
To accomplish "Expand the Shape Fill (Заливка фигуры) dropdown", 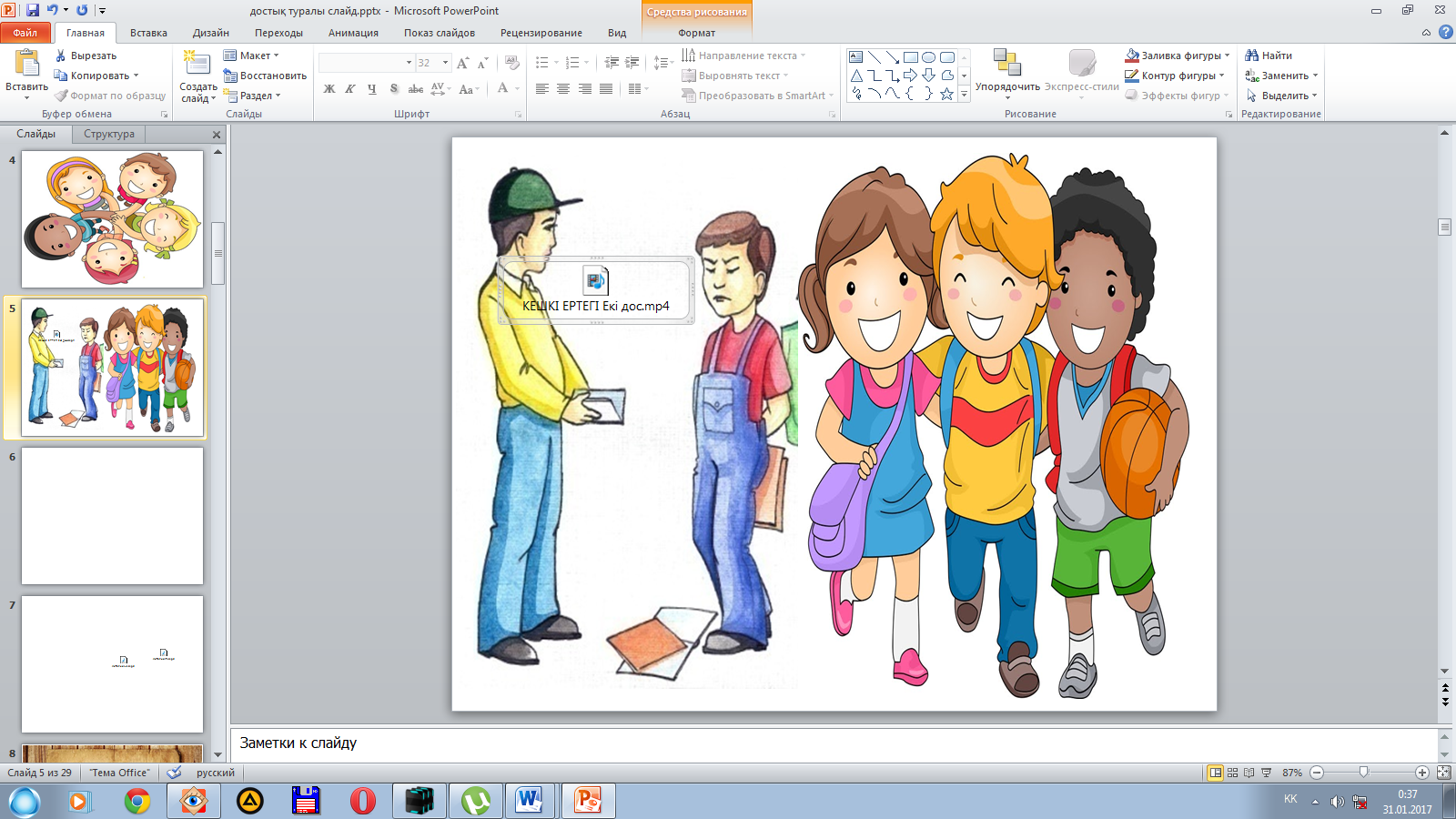I will 1227,56.
